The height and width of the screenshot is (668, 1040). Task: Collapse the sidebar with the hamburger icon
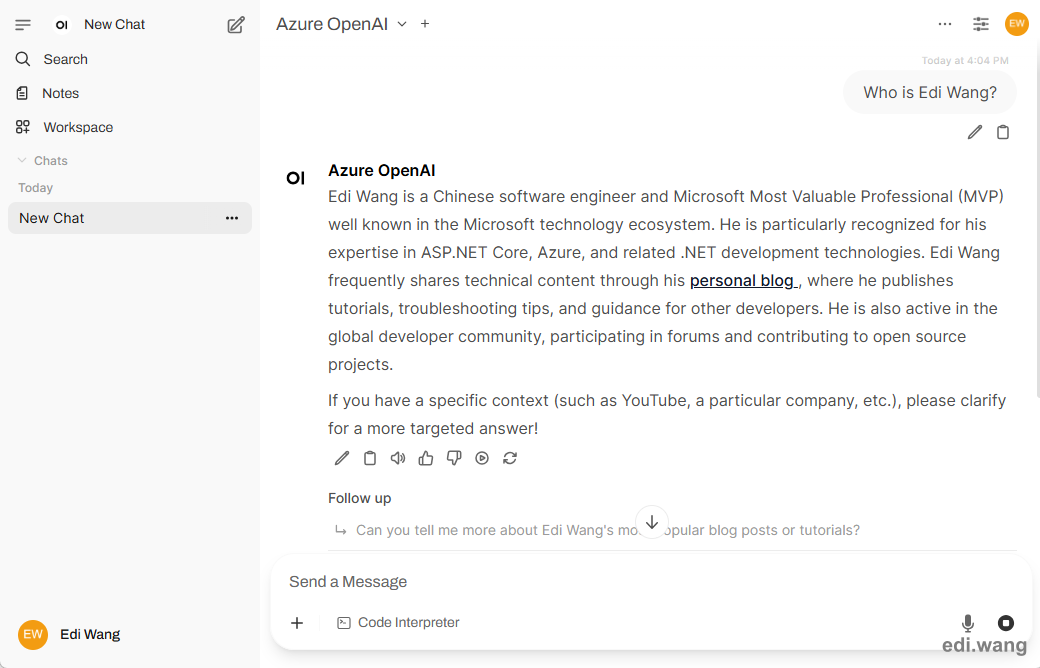pos(23,25)
